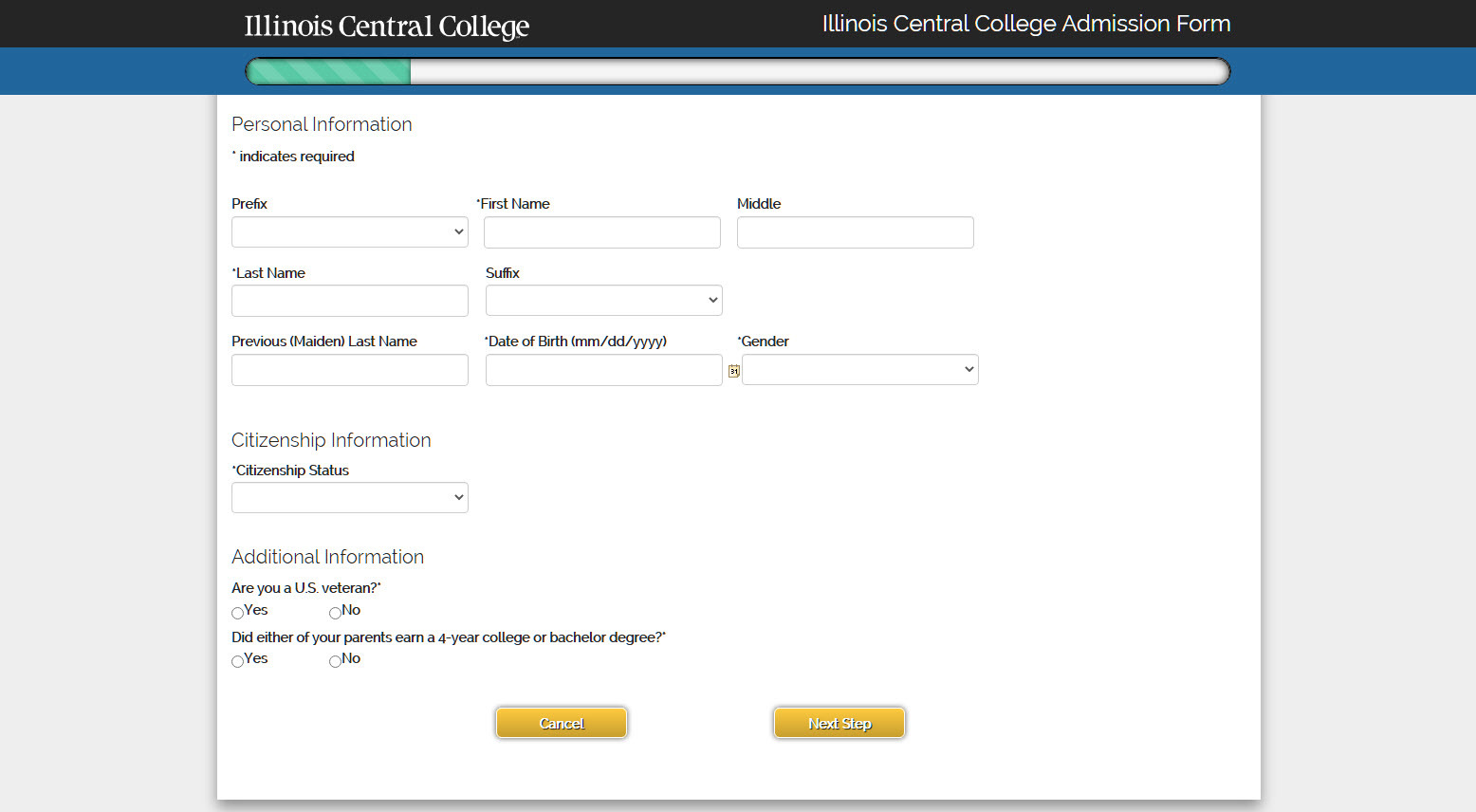Click the Illinois Central College logo
Viewport: 1476px width, 812px height.
387,26
